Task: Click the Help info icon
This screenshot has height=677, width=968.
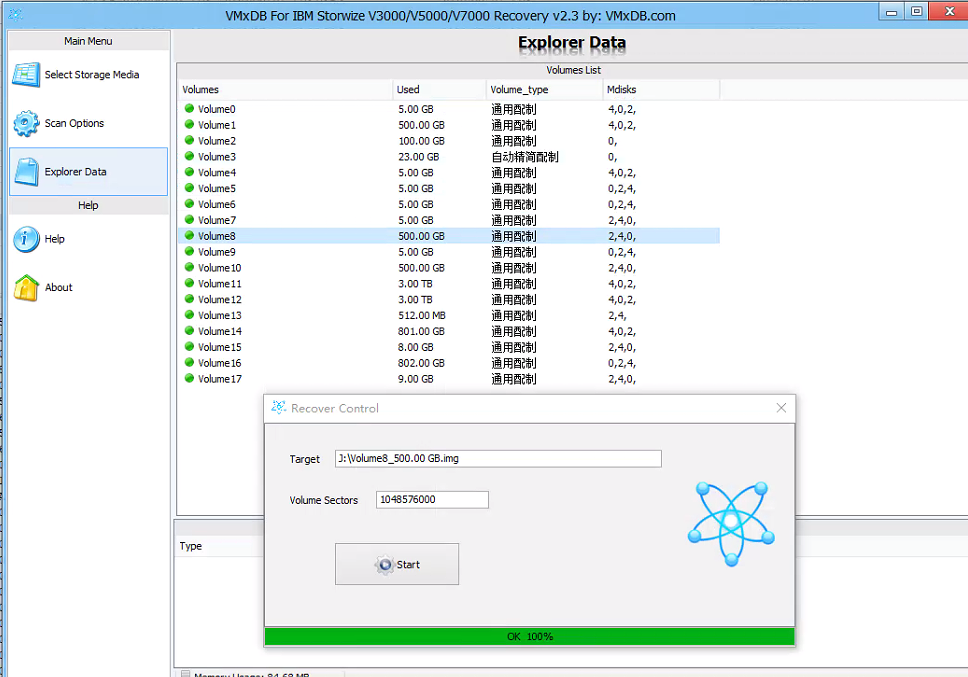Action: click(x=26, y=239)
